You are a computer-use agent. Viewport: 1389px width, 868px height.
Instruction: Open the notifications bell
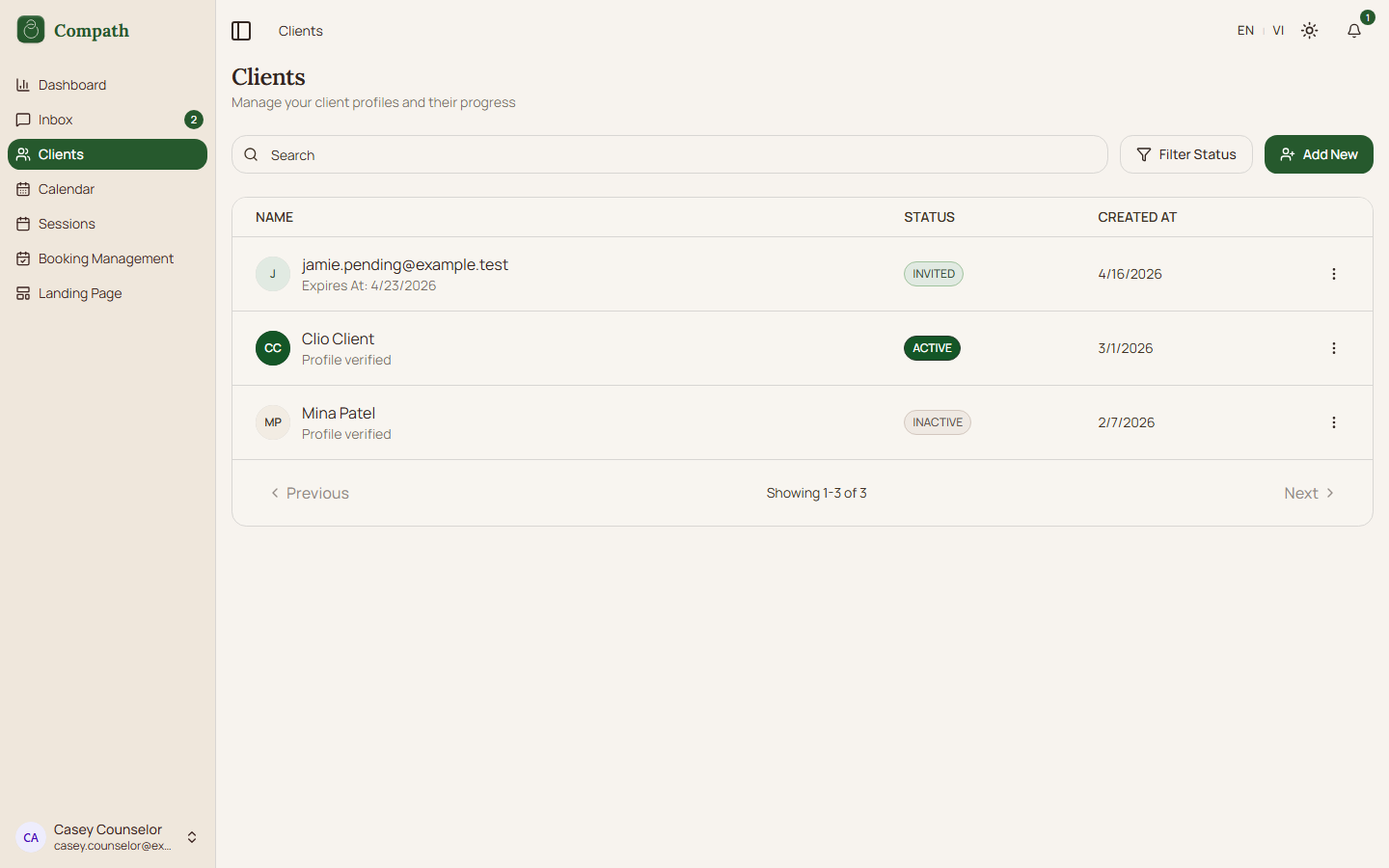click(x=1354, y=31)
